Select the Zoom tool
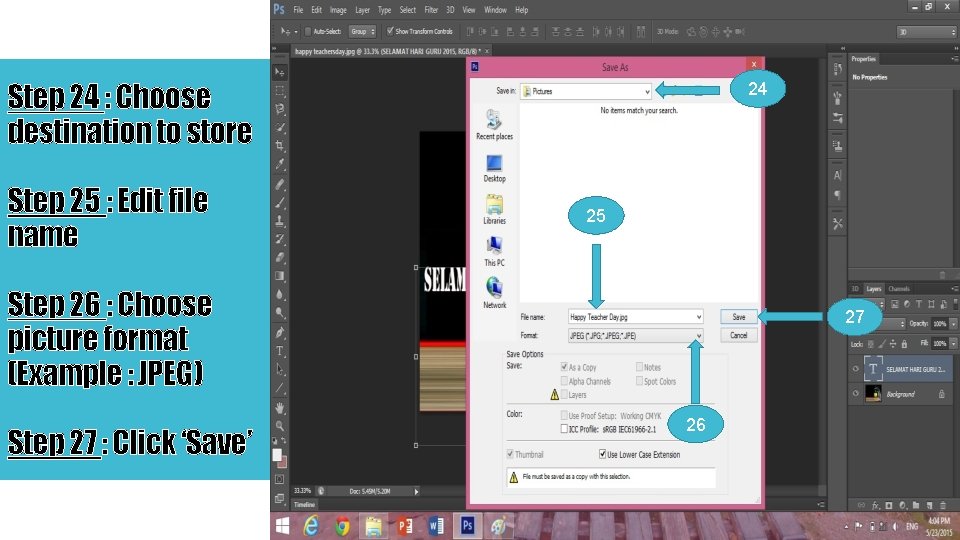 (x=280, y=426)
